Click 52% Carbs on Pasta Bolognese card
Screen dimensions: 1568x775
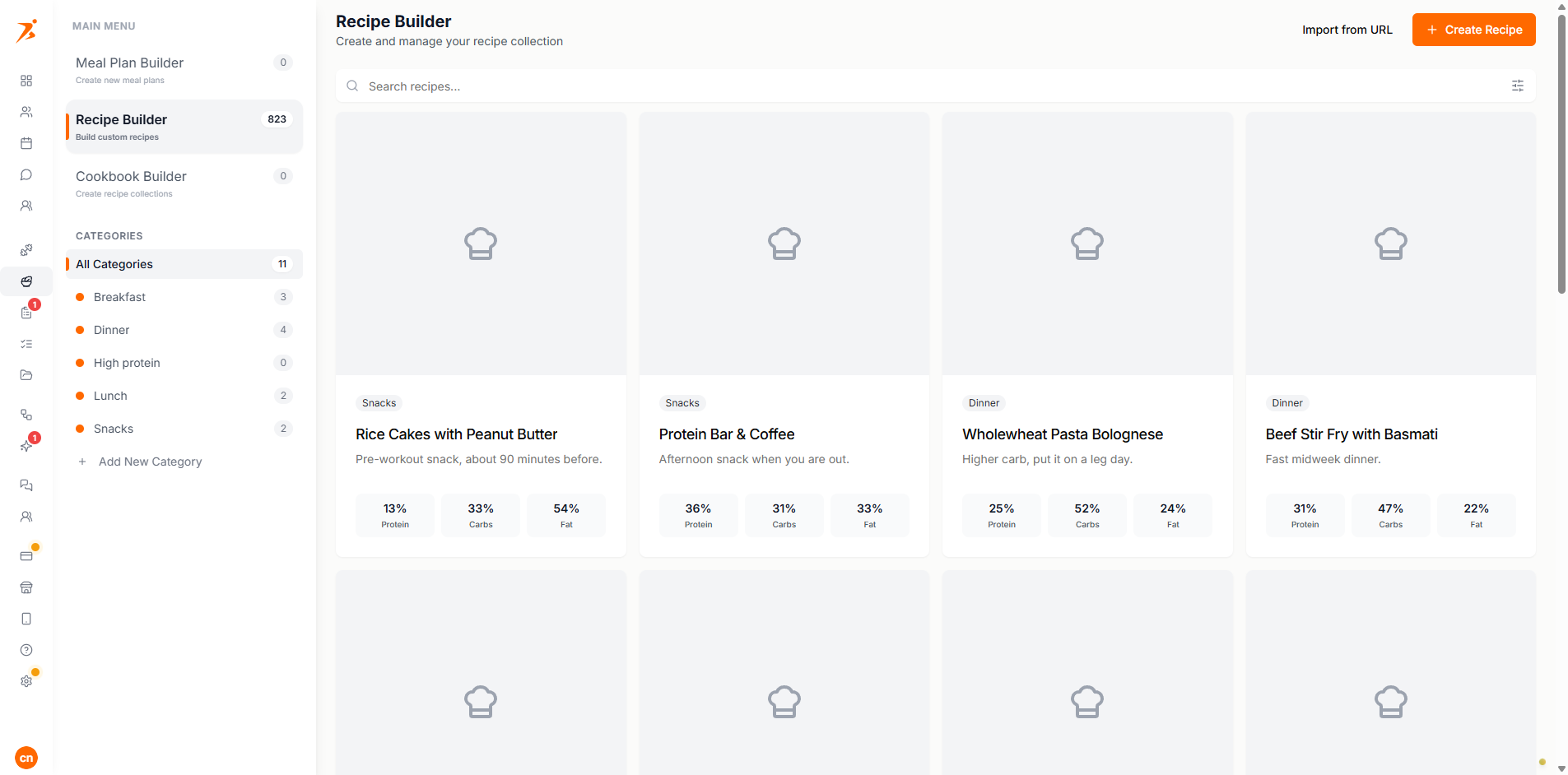[1087, 515]
